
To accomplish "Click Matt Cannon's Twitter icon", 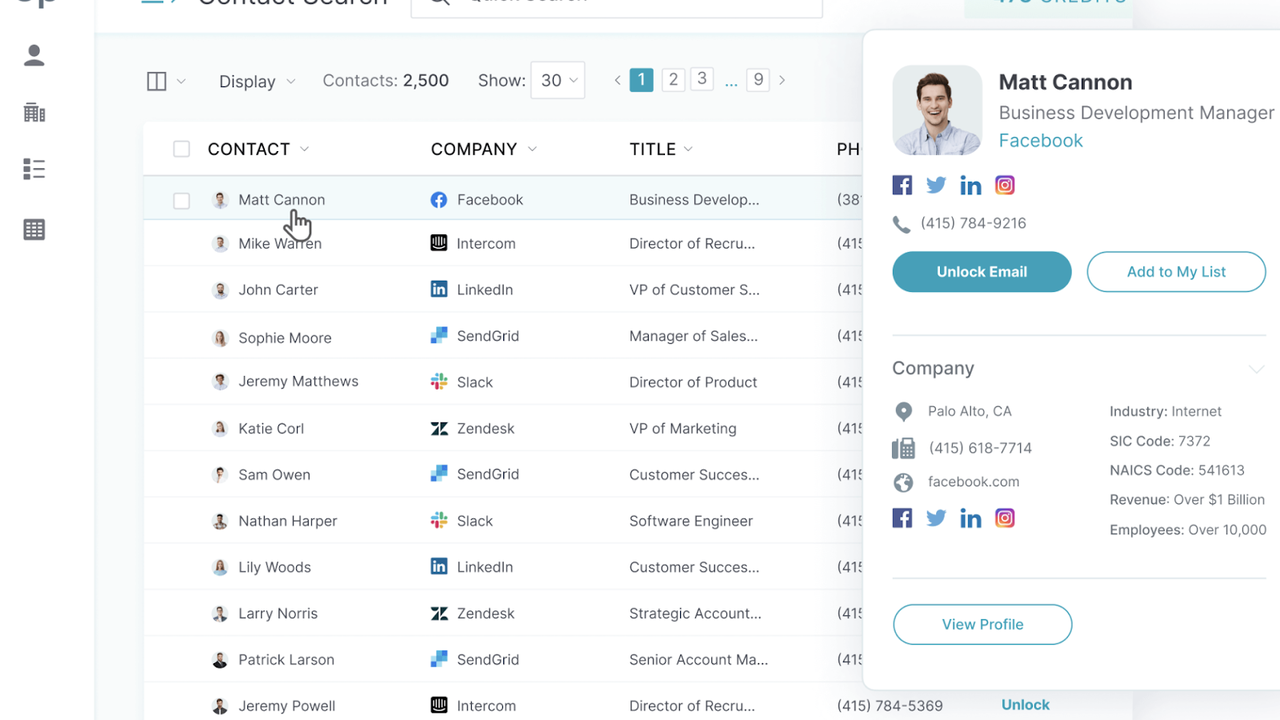I will pos(936,185).
